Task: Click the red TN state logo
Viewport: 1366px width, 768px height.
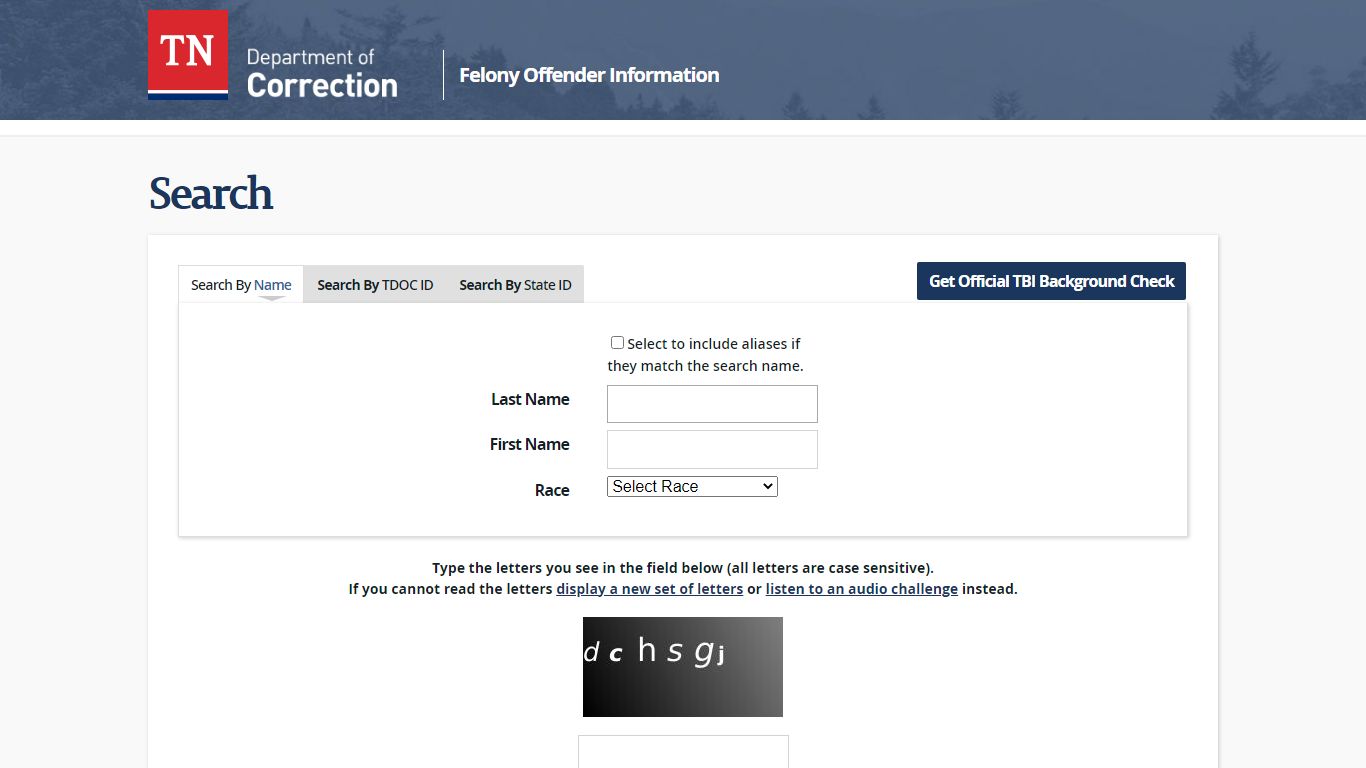Action: point(188,54)
